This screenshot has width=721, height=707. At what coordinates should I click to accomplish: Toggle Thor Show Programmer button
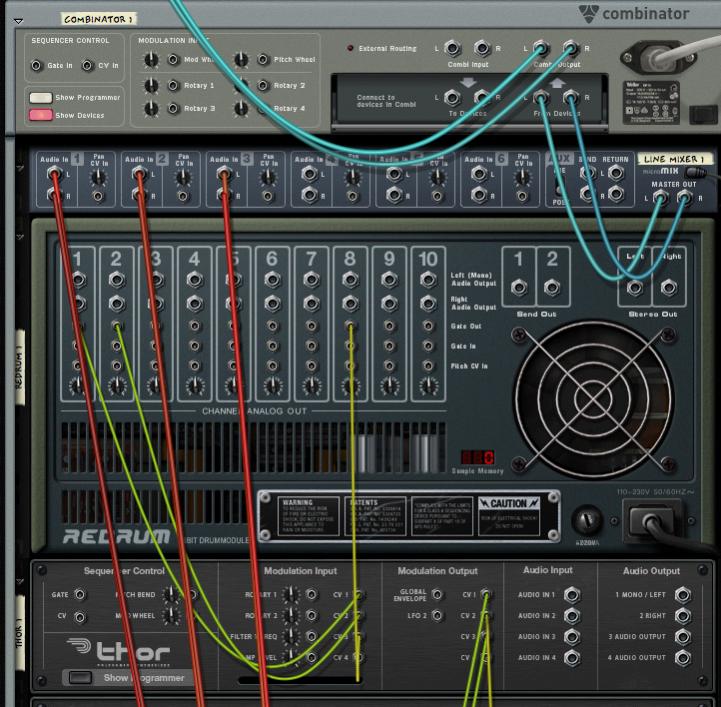pyautogui.click(x=80, y=677)
